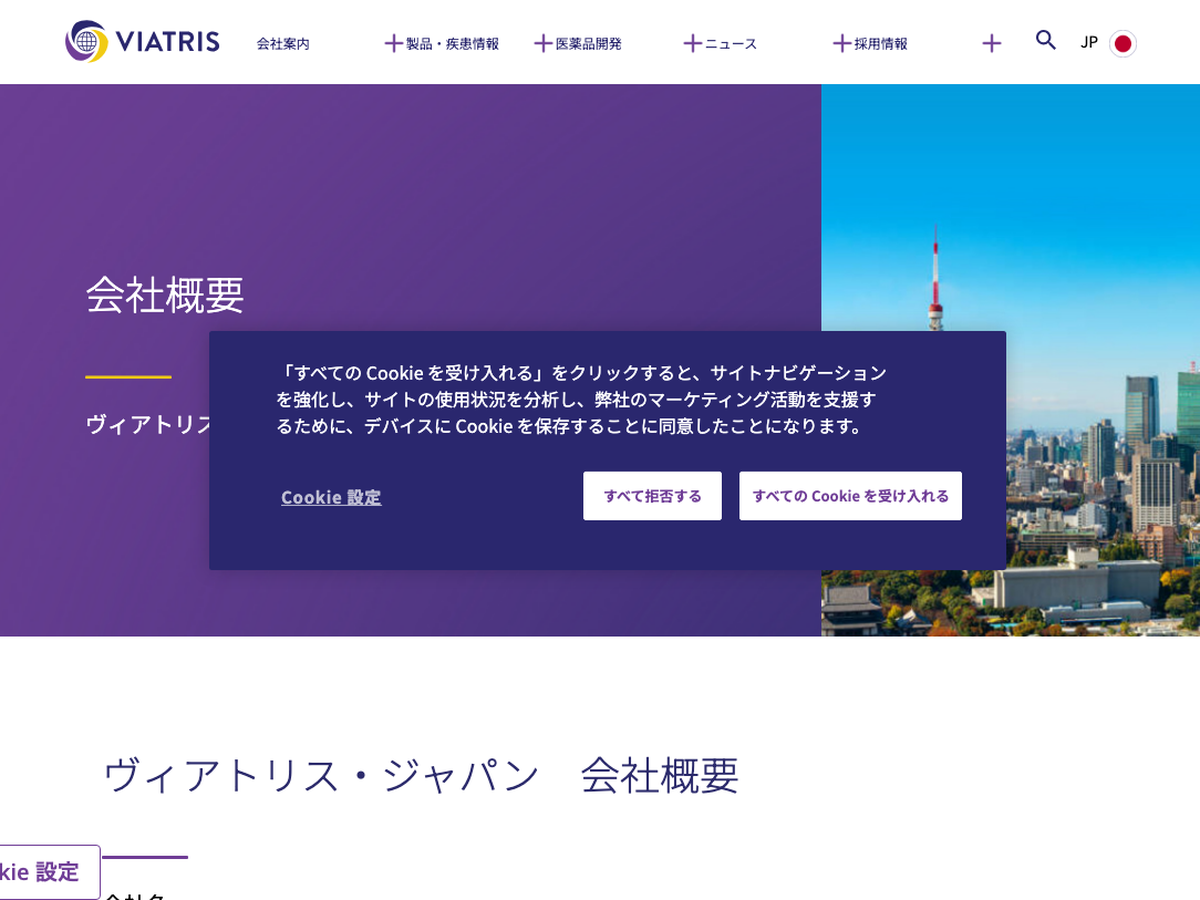Open the 医薬品開発 menu item
The width and height of the screenshot is (1200, 900).
(588, 44)
